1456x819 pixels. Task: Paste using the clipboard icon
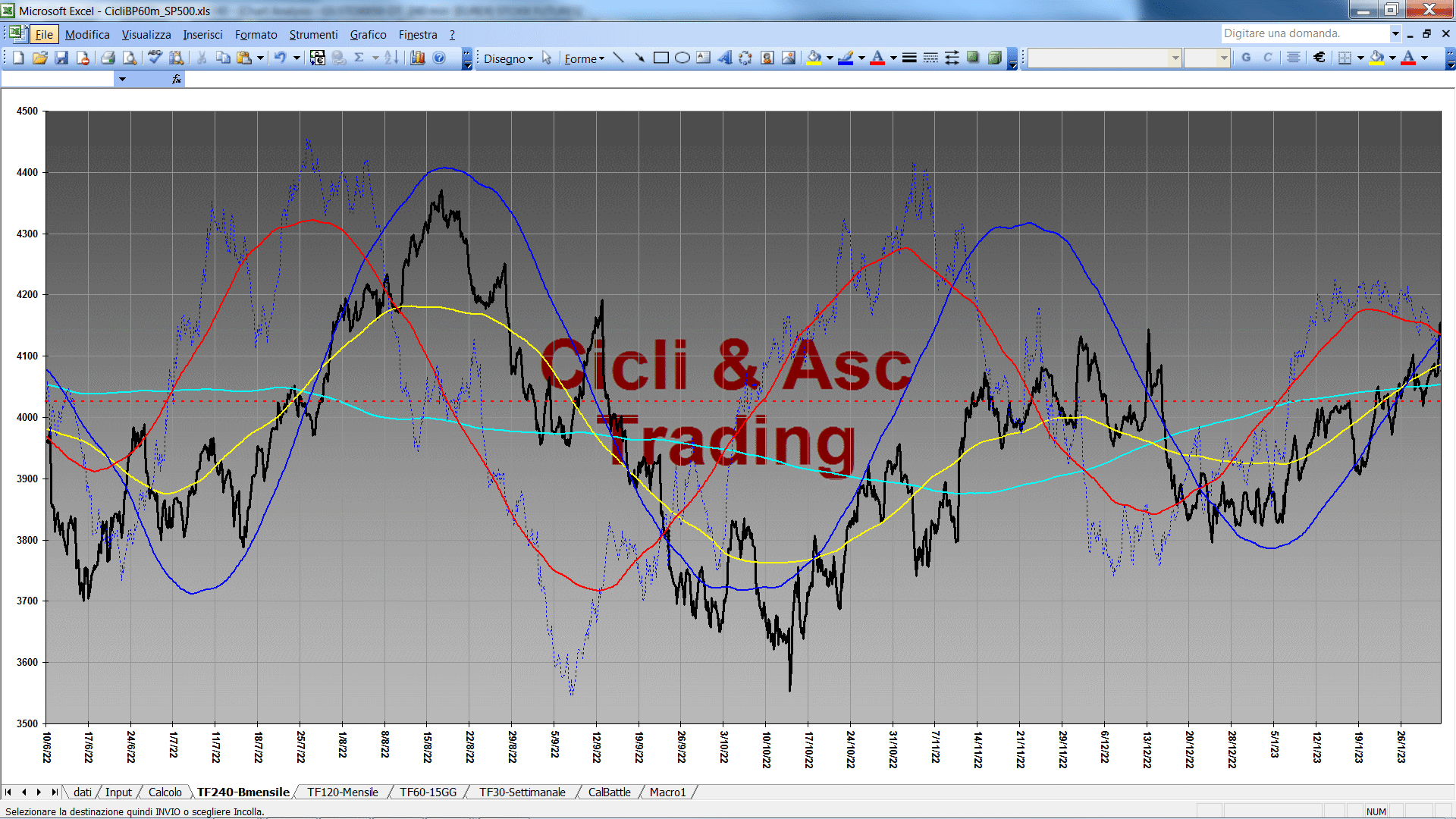coord(244,58)
